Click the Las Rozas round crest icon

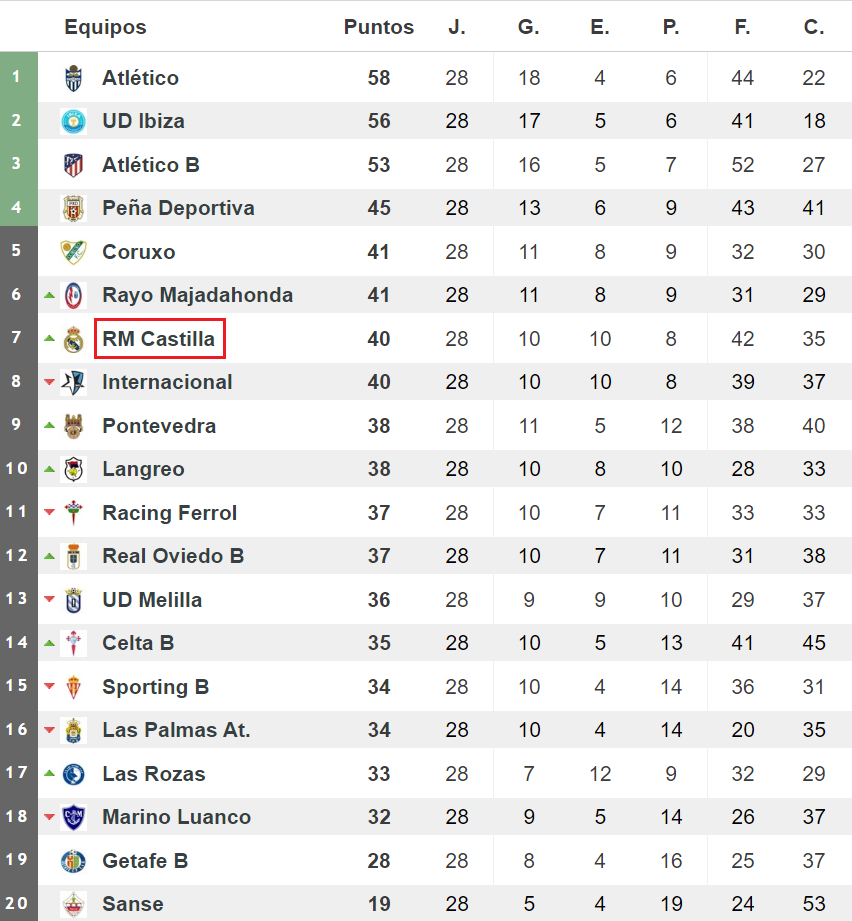[73, 774]
